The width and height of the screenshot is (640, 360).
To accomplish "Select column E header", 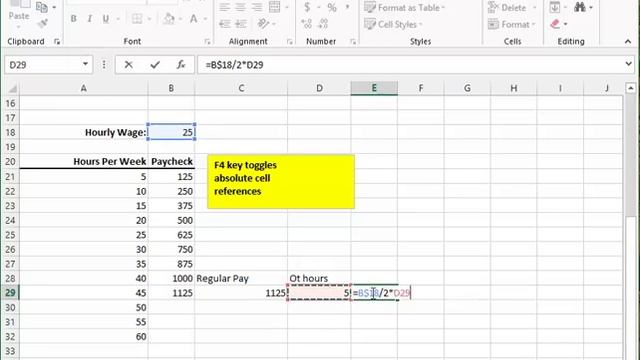I will point(374,88).
